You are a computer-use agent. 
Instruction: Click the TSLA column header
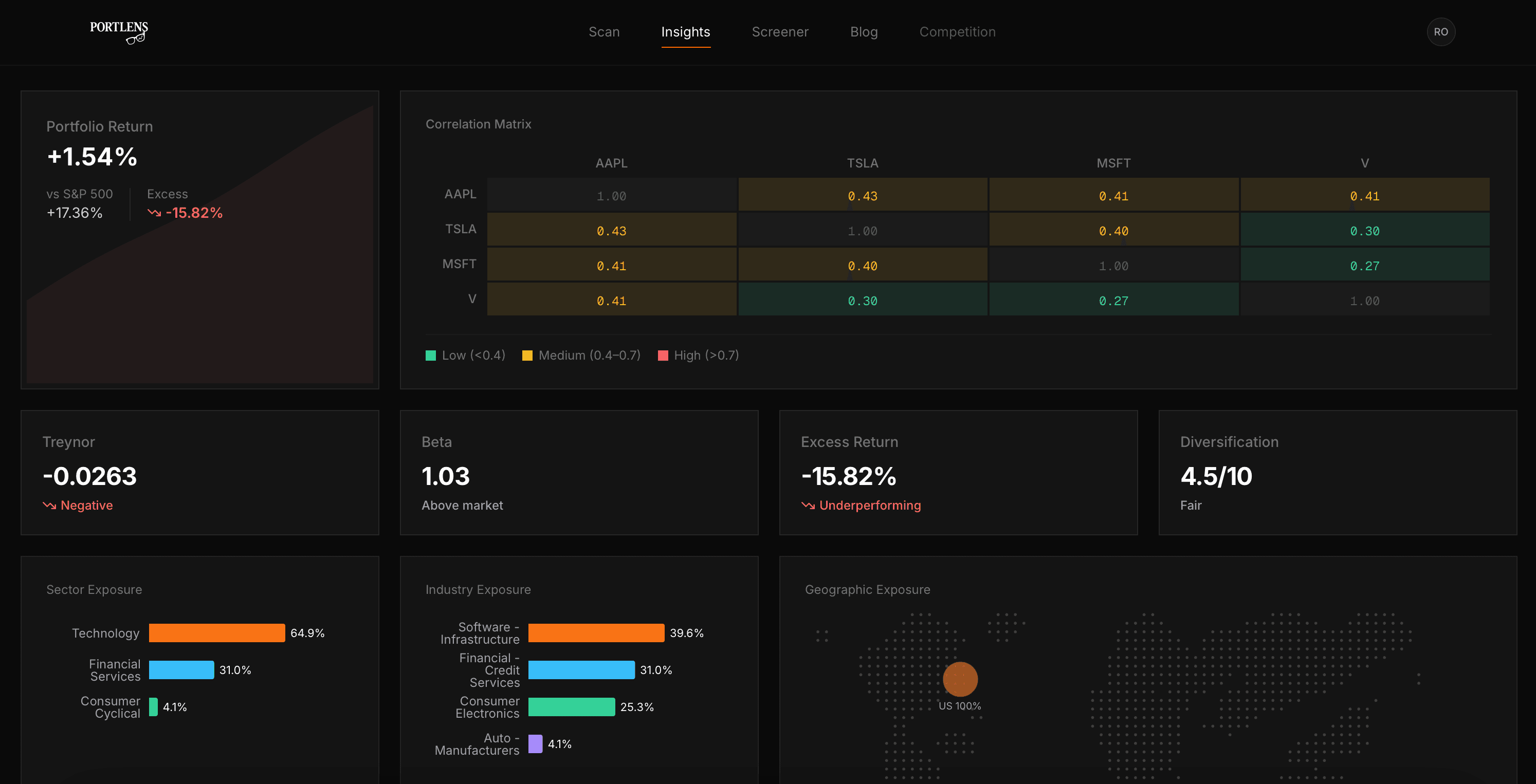click(862, 163)
